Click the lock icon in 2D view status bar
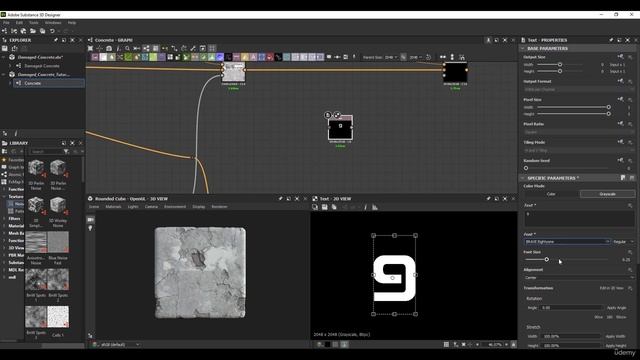Image resolution: width=640 pixels, height=360 pixels. click(x=513, y=344)
